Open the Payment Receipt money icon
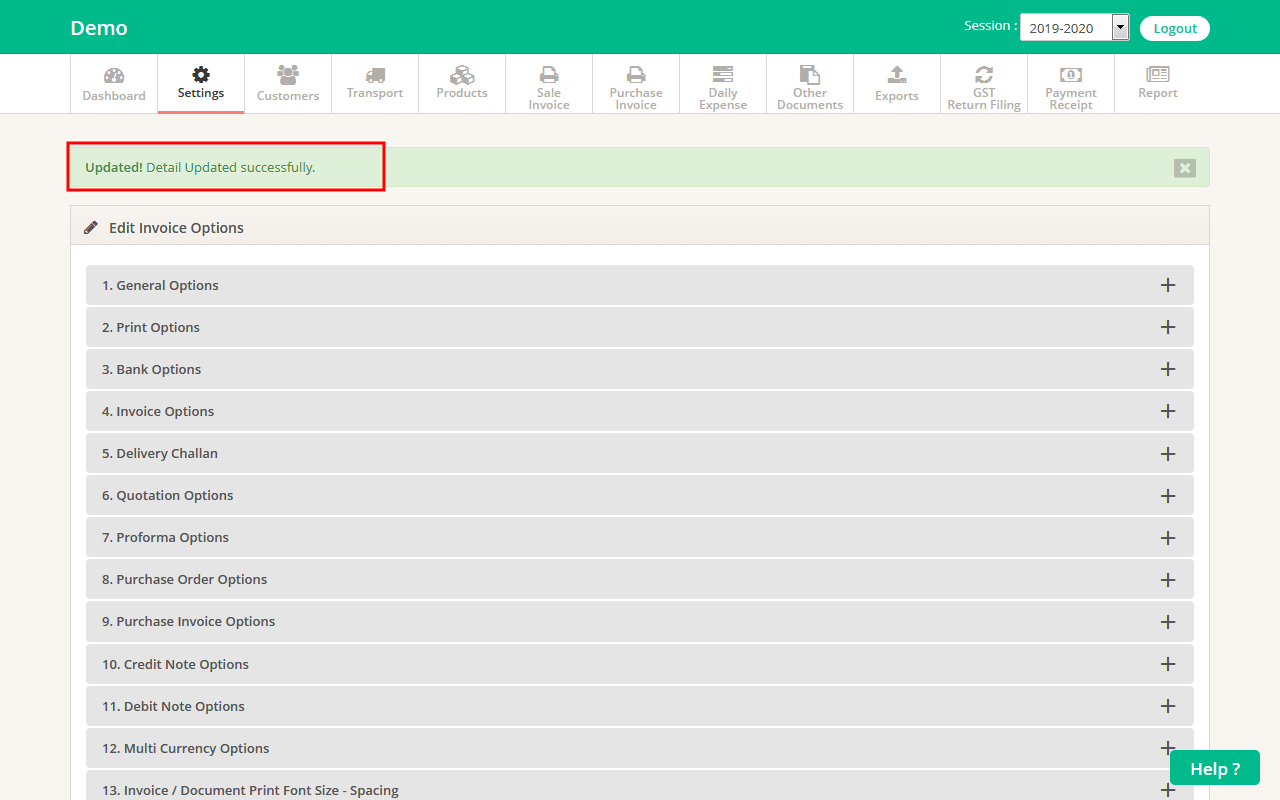This screenshot has height=800, width=1280. pos(1071,74)
